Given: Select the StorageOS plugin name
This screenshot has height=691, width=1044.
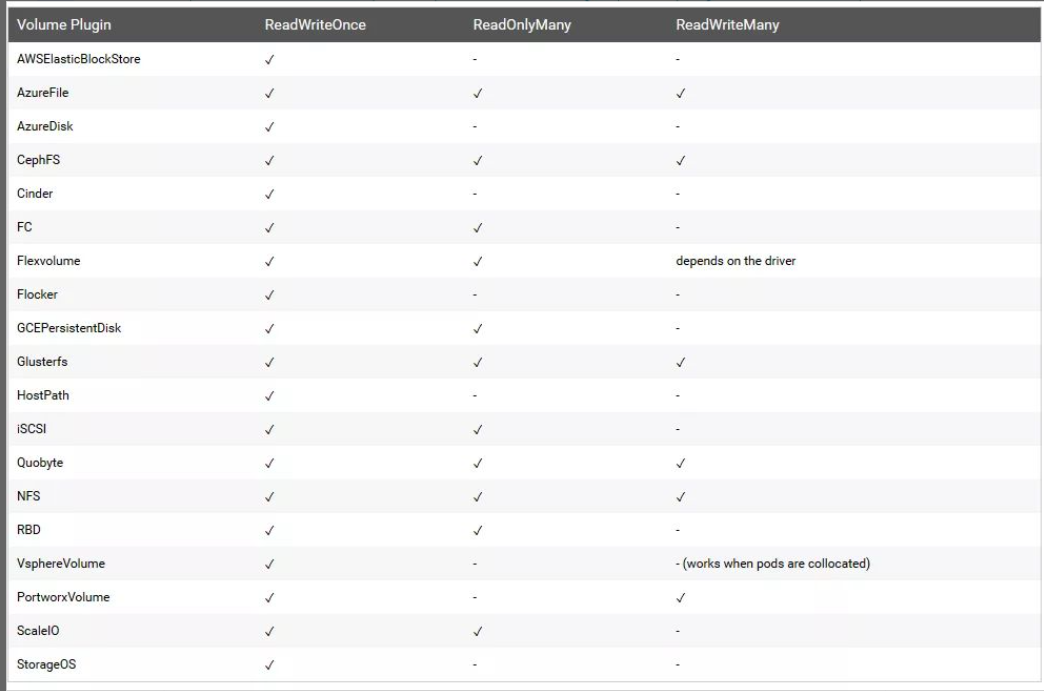Looking at the screenshot, I should point(46,664).
